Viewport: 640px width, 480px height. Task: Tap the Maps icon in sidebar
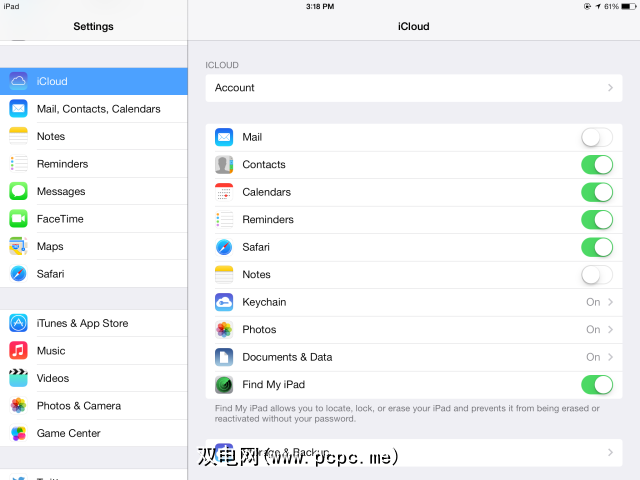tap(18, 246)
